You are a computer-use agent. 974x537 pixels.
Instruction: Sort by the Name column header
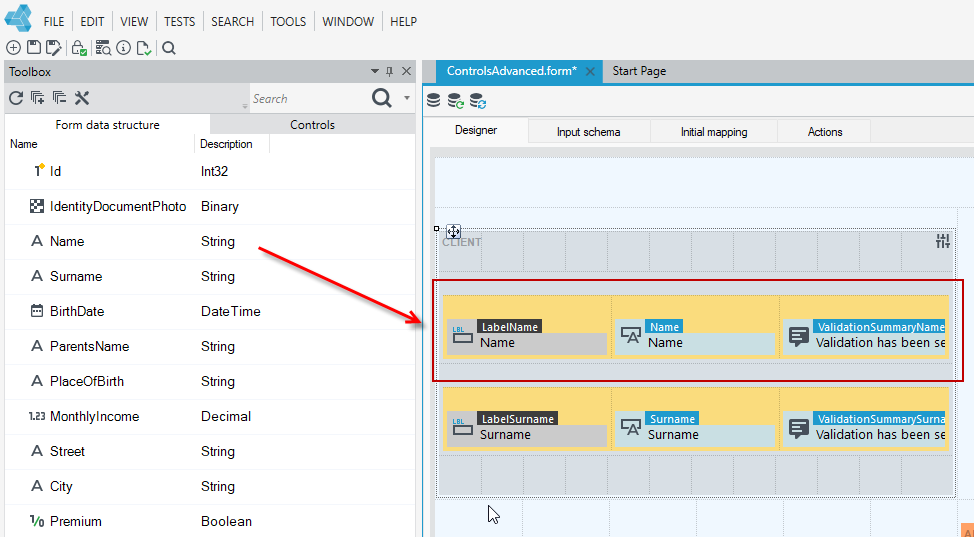click(x=99, y=144)
